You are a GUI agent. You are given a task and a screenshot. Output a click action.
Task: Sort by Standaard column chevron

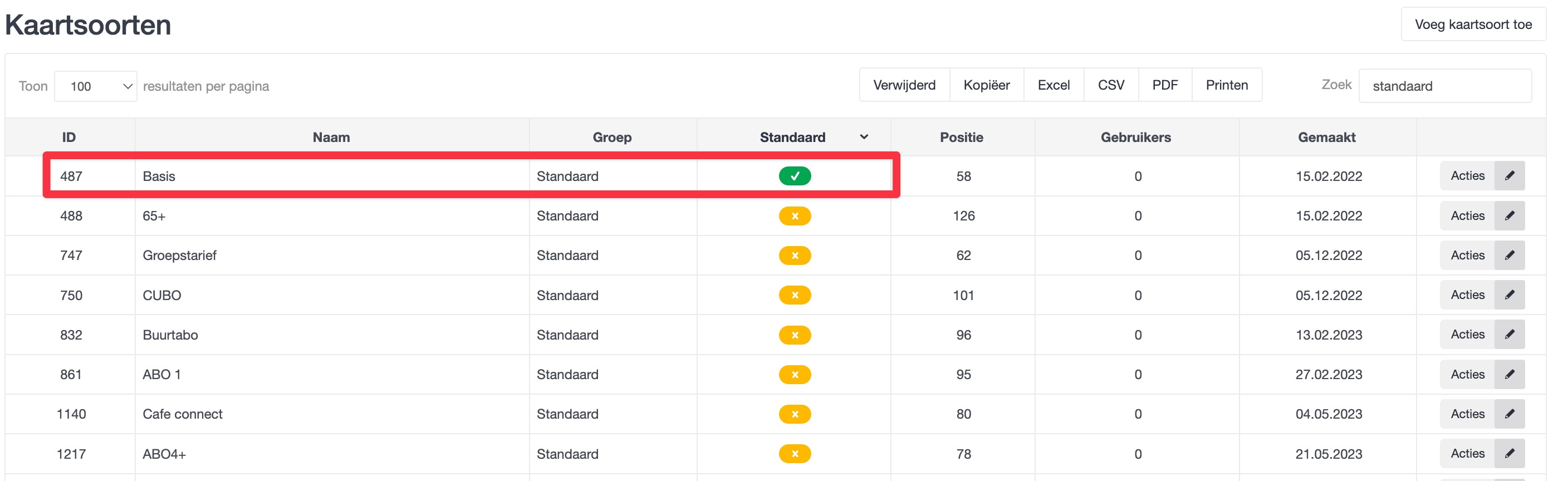tap(864, 137)
